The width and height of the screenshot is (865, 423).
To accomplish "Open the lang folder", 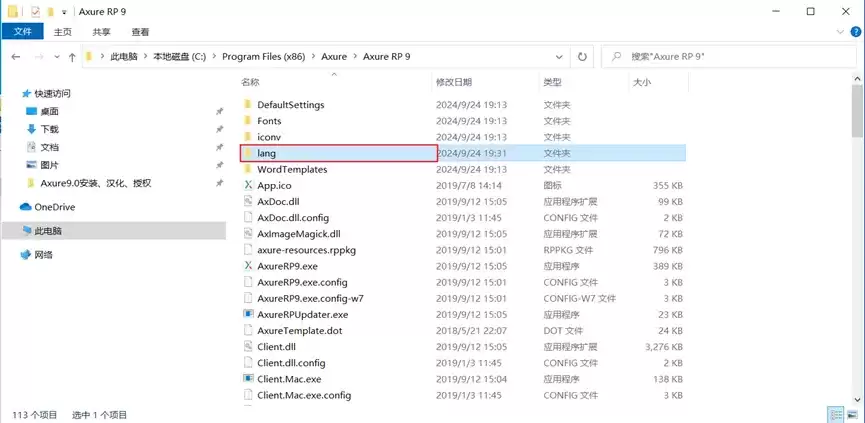I will pyautogui.click(x=266, y=153).
